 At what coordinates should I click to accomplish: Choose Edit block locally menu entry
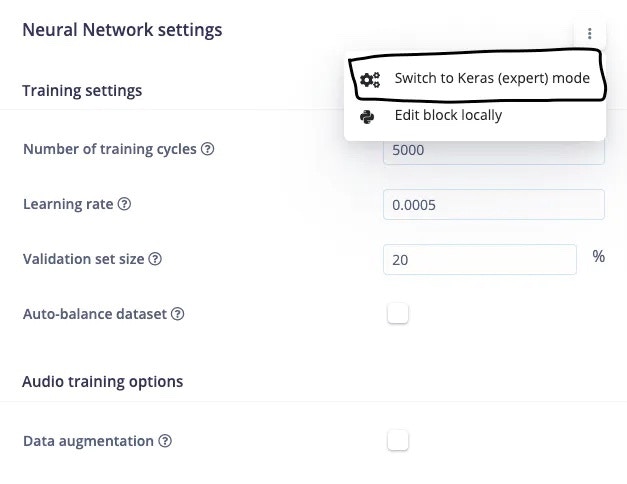point(475,116)
